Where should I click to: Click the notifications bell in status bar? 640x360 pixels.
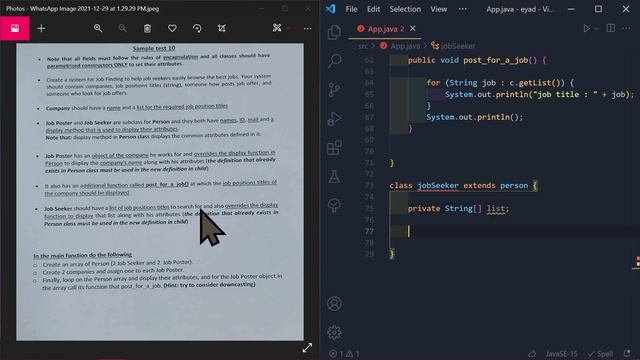click(627, 353)
